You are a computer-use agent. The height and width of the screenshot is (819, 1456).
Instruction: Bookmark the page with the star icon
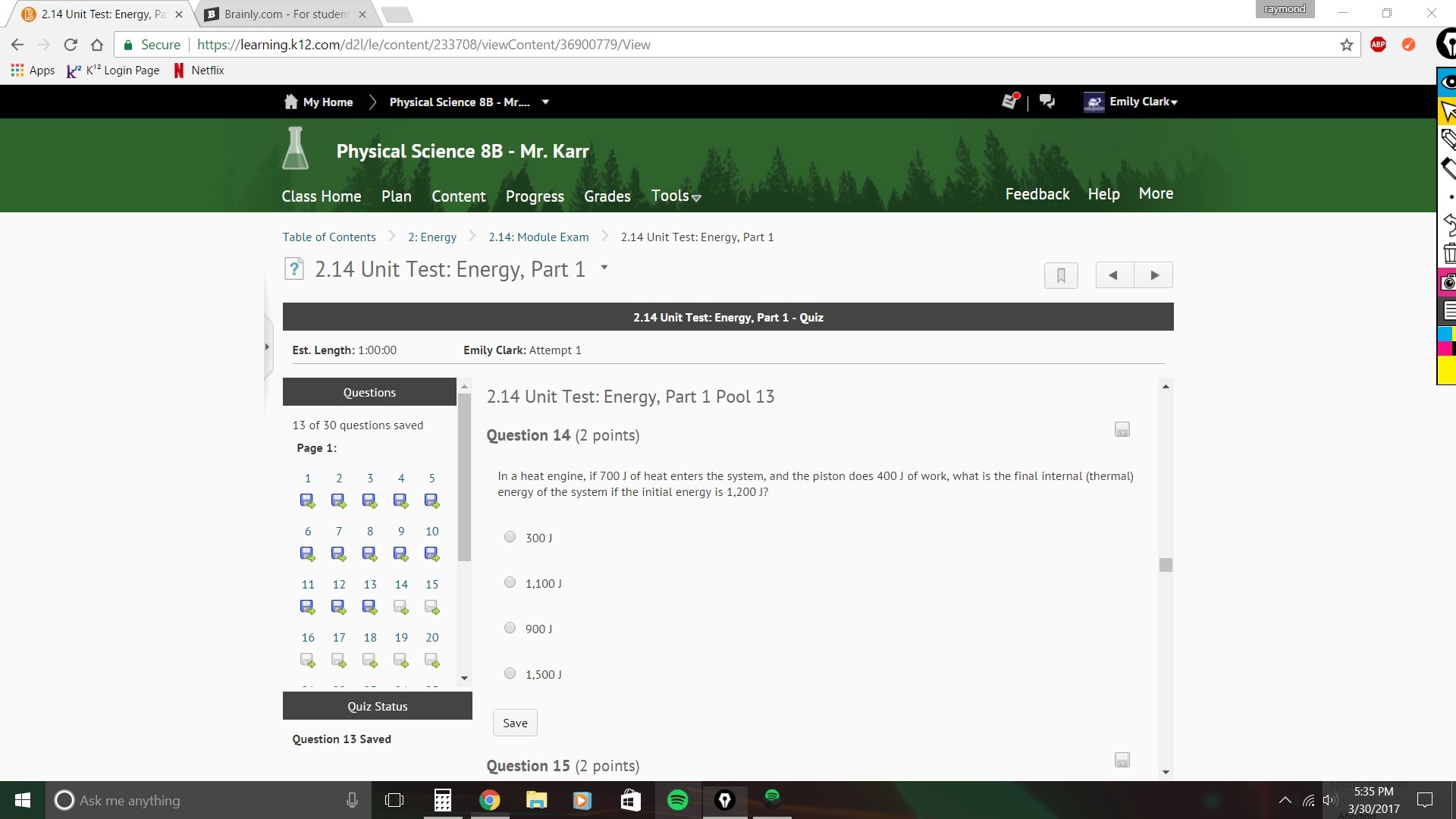pos(1346,45)
